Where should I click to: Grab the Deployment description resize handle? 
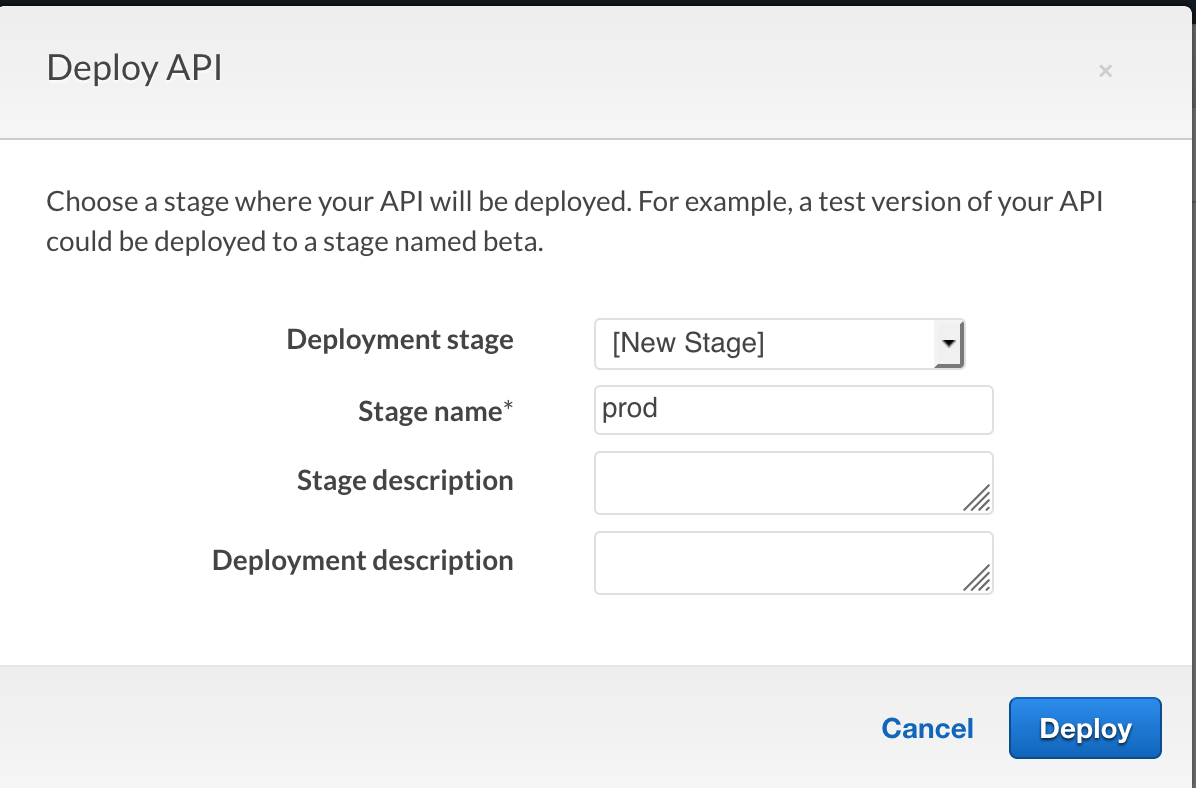pos(977,578)
